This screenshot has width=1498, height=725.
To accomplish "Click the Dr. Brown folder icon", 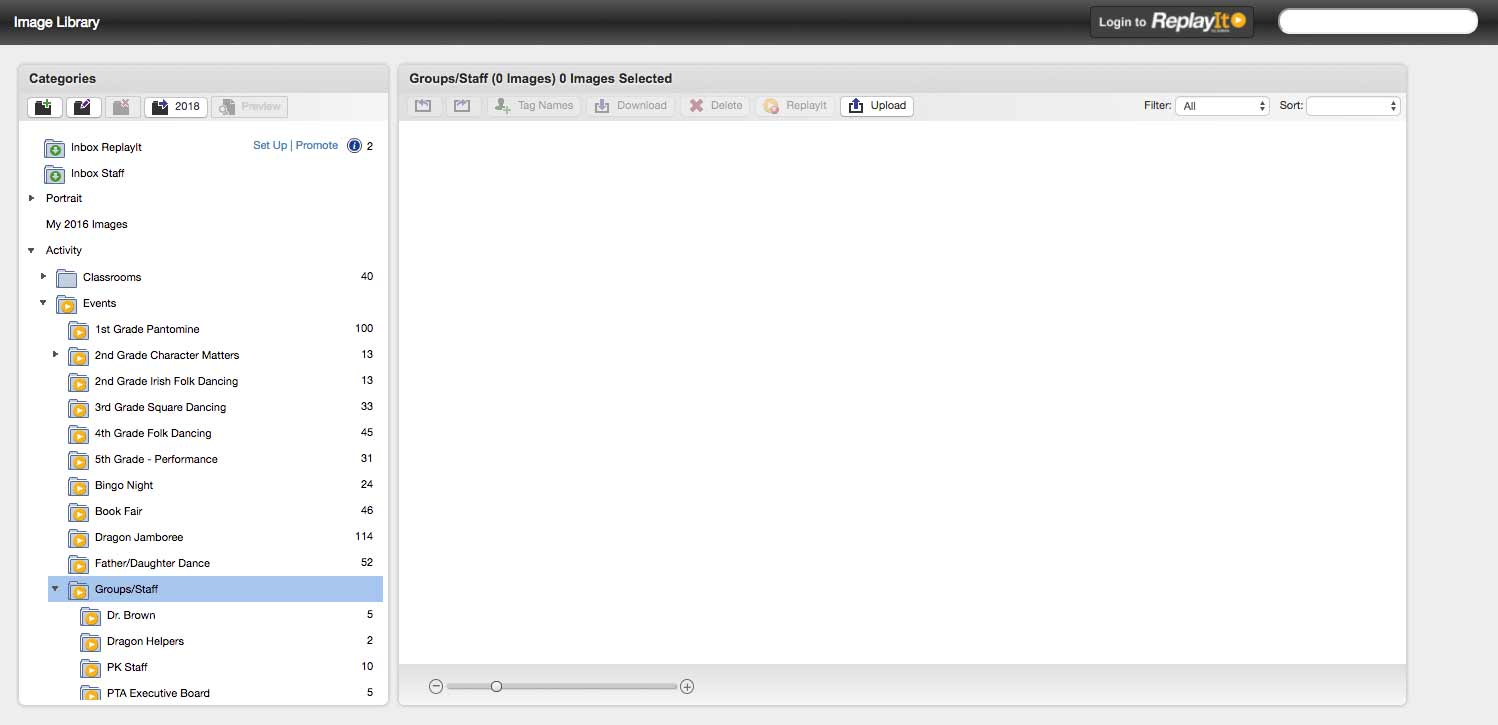I will 91,616.
